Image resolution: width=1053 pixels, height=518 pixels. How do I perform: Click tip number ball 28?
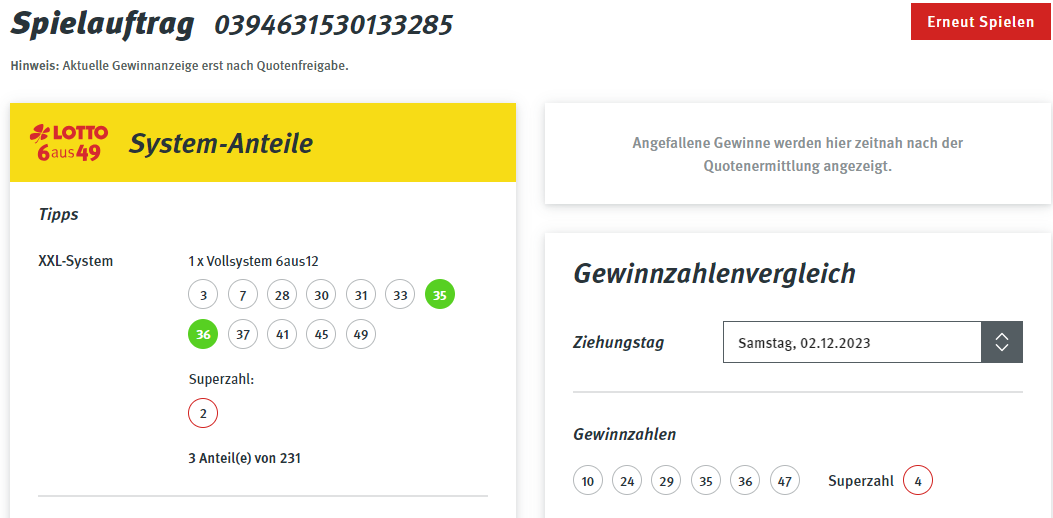[x=282, y=295]
